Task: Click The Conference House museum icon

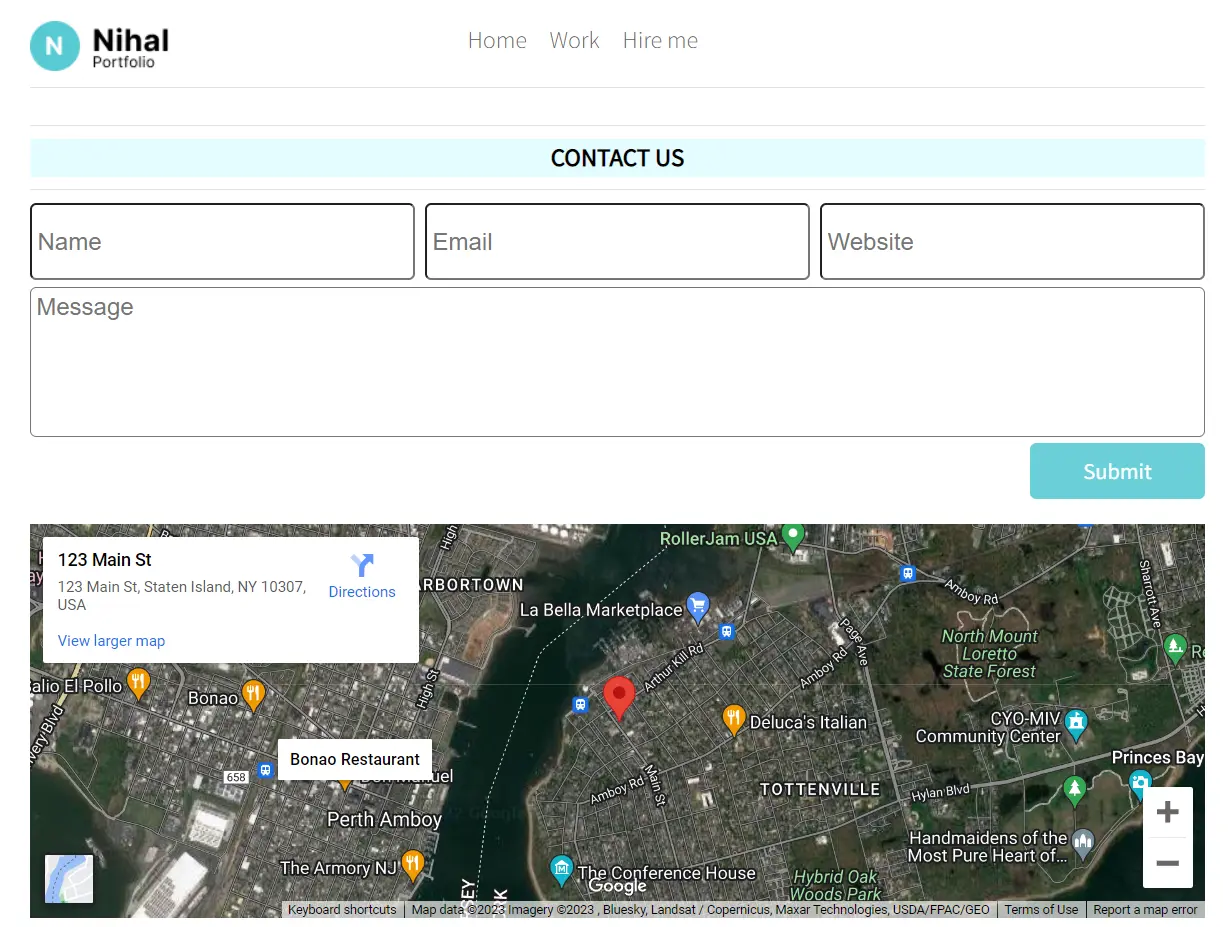Action: (561, 868)
